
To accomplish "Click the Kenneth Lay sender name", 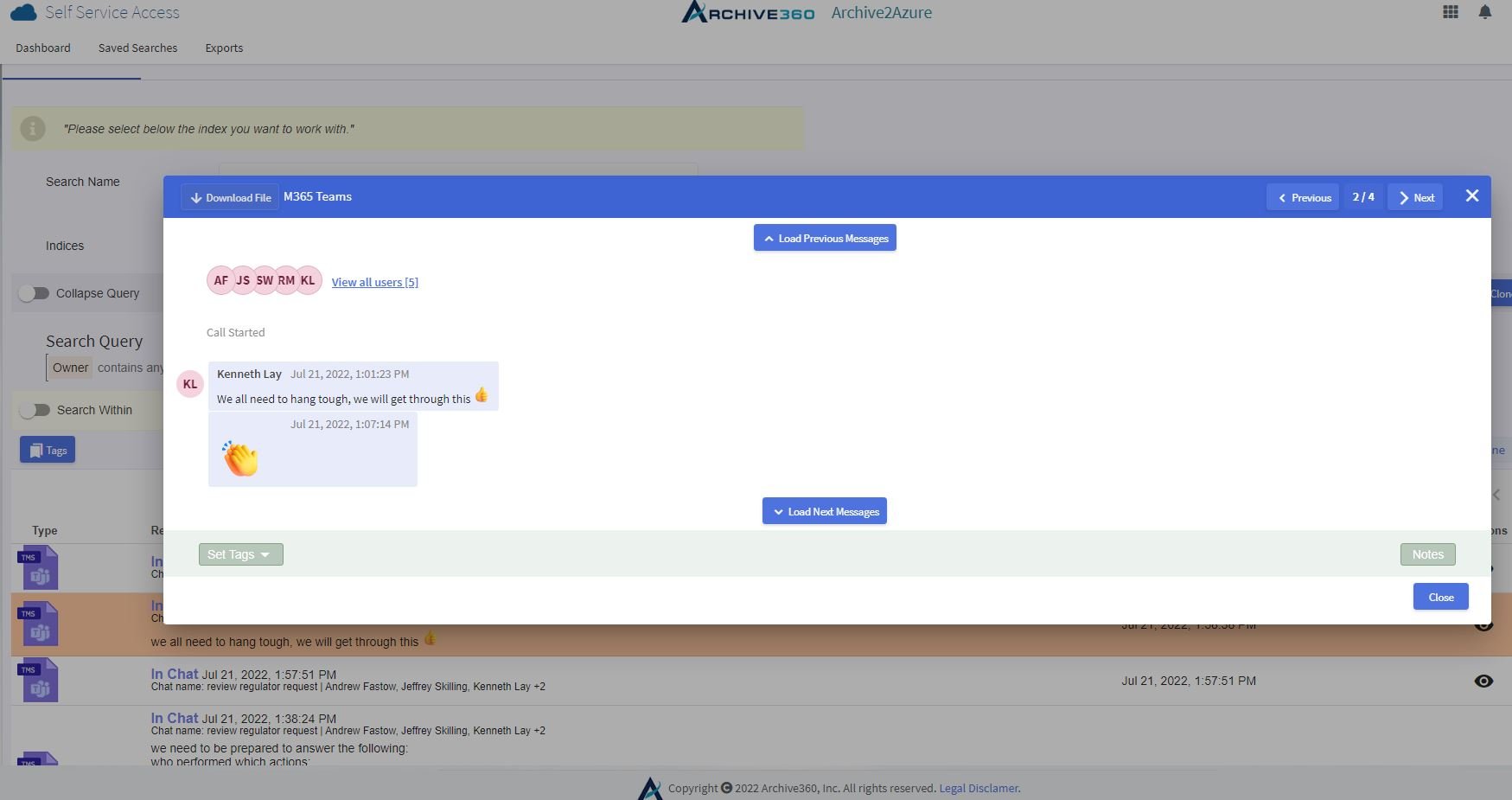I will [249, 374].
